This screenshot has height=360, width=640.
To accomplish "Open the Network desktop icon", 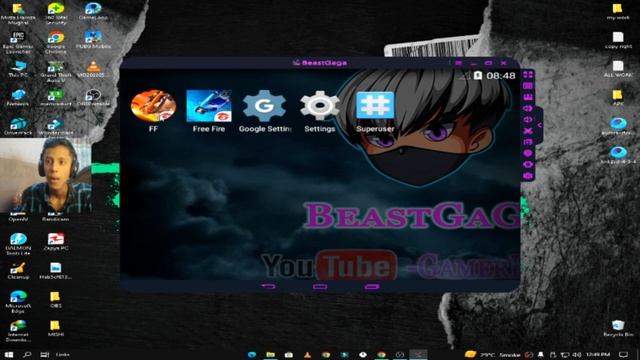I will 18,98.
